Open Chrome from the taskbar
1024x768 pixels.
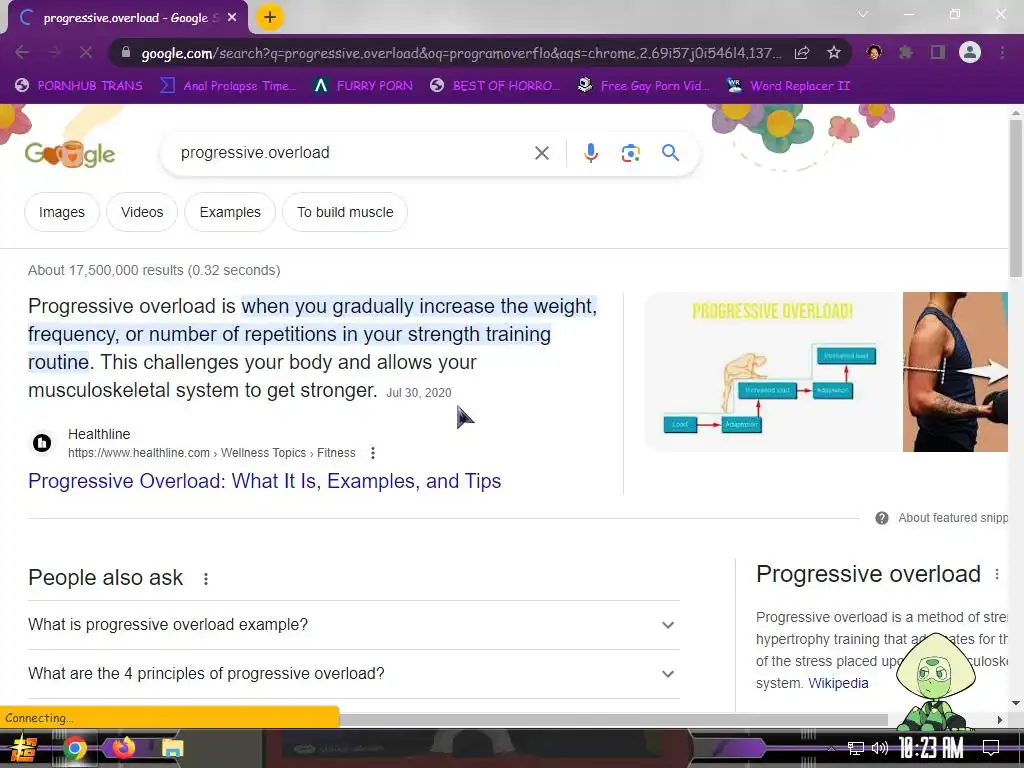(x=74, y=748)
